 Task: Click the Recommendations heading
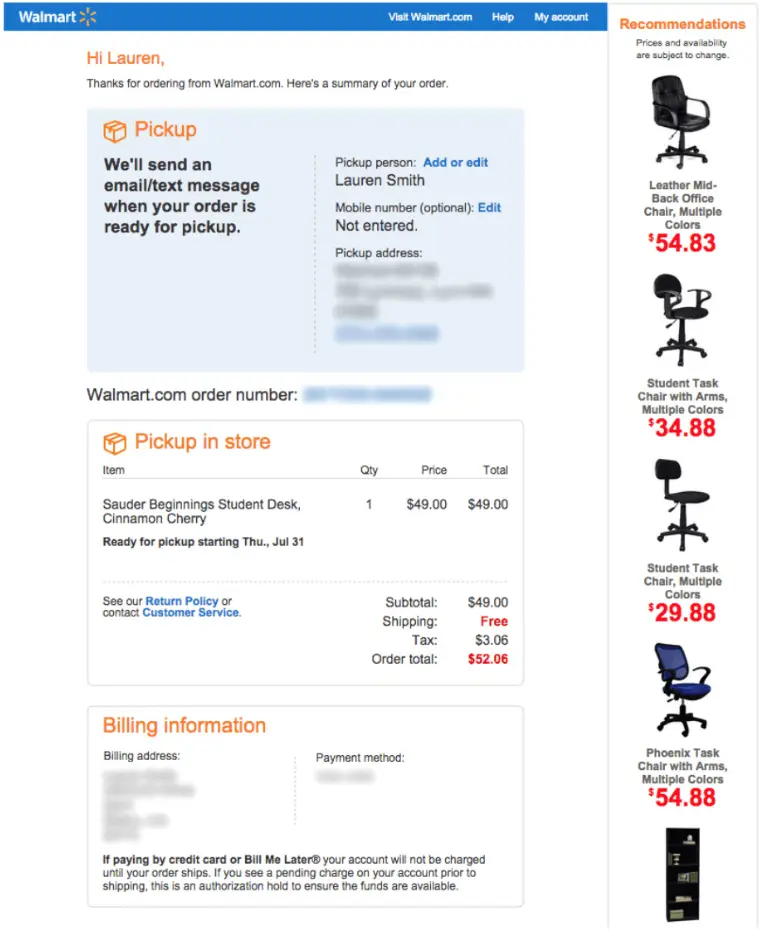(x=682, y=24)
